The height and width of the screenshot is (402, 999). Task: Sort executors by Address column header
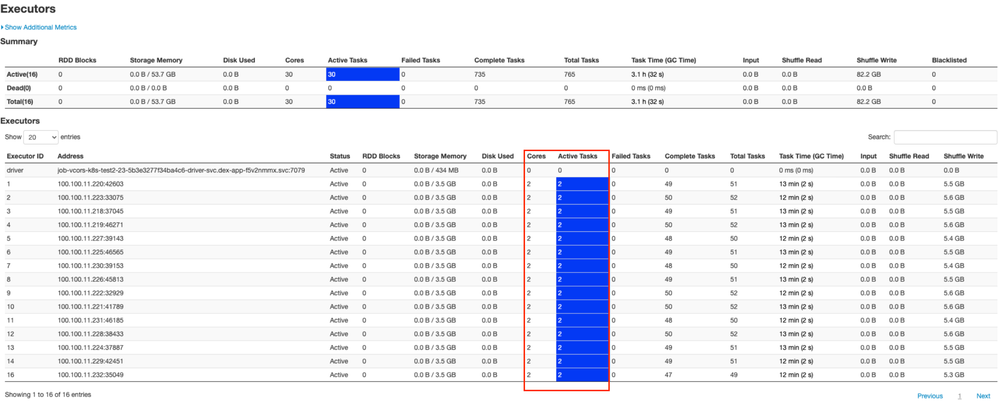pyautogui.click(x=70, y=156)
